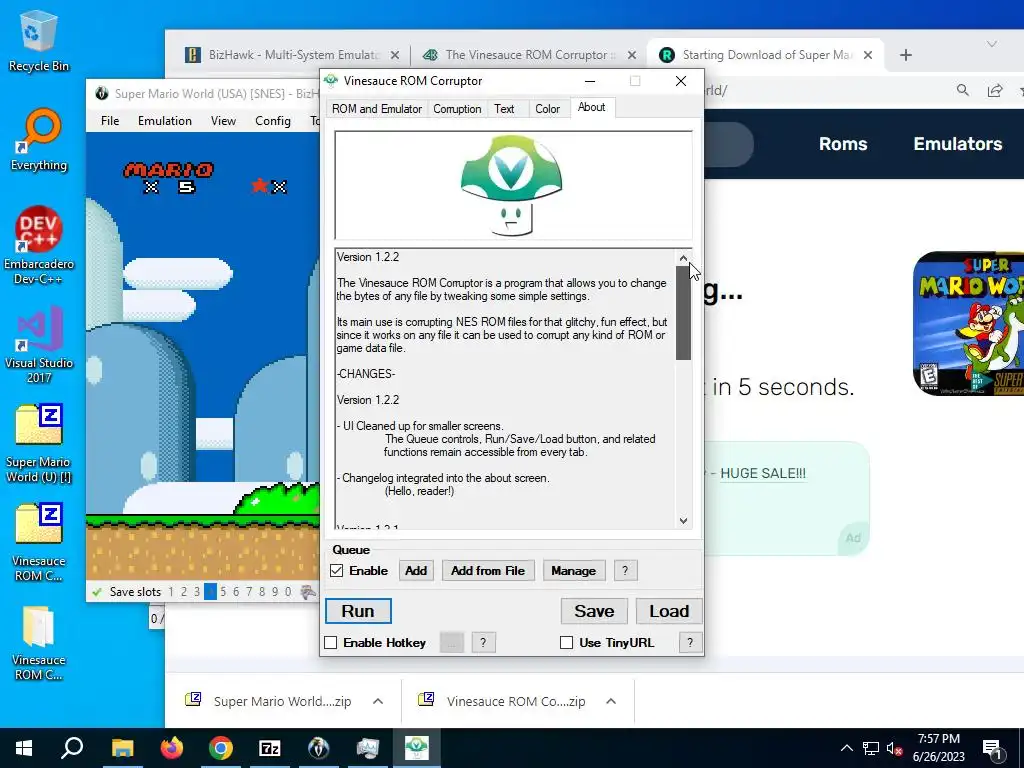Toggle the Queue Enable checkbox
The image size is (1024, 768).
pos(336,571)
